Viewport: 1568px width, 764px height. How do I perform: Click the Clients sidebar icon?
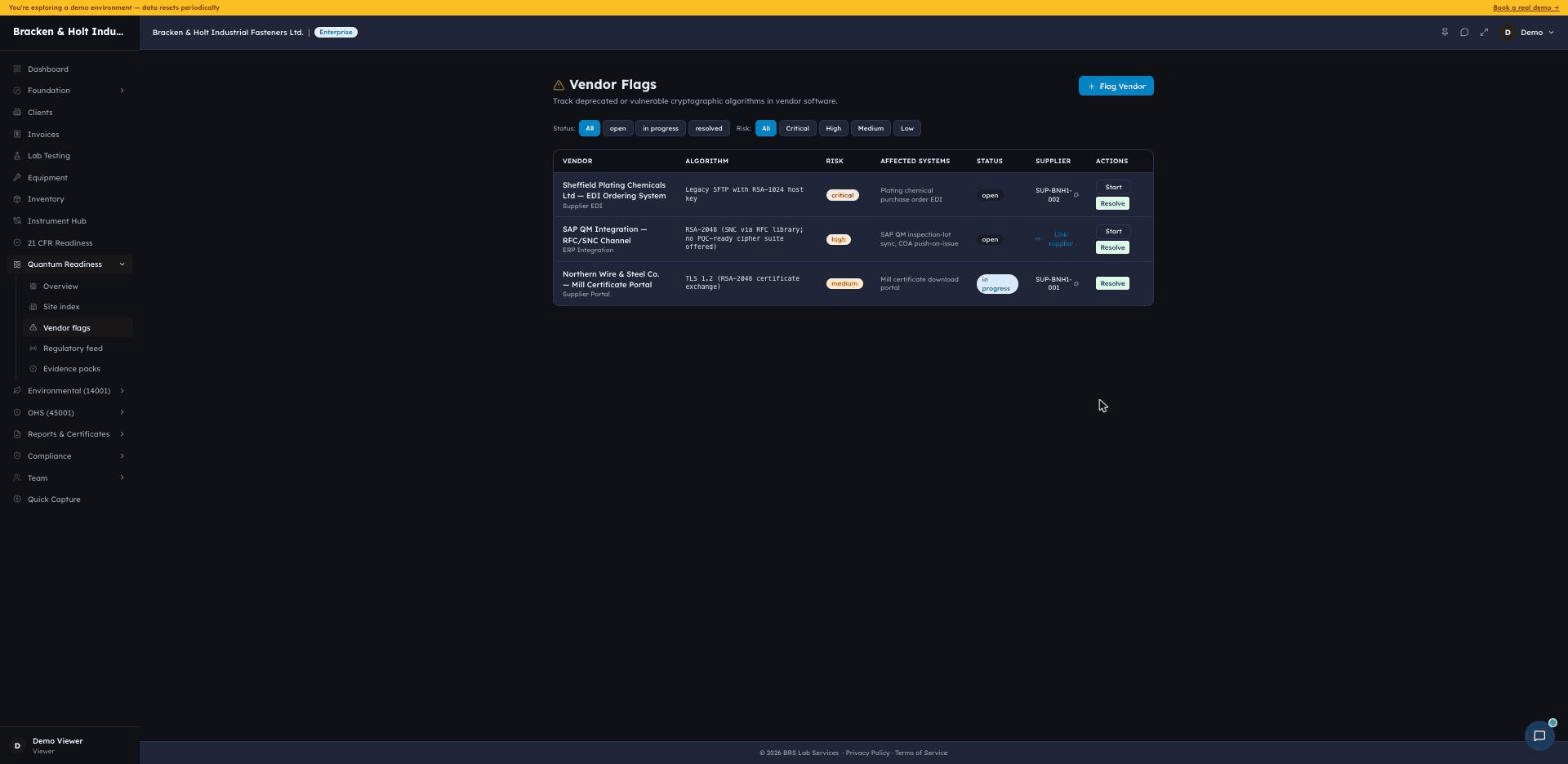point(18,112)
